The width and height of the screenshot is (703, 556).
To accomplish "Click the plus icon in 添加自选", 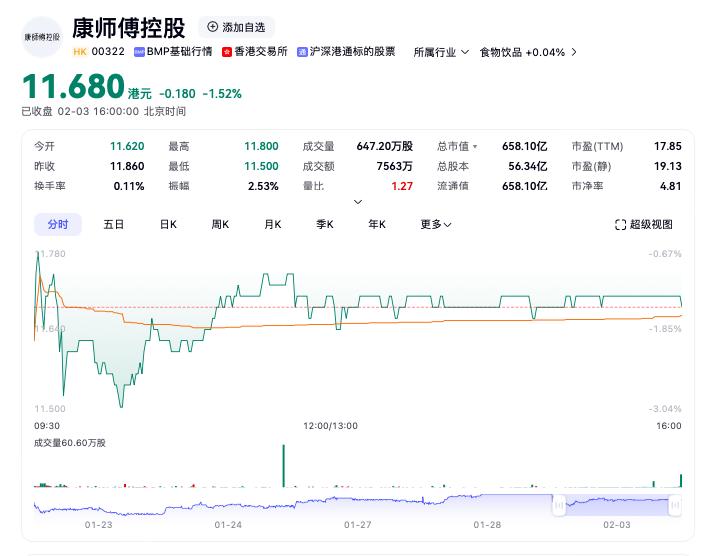I will [x=213, y=27].
